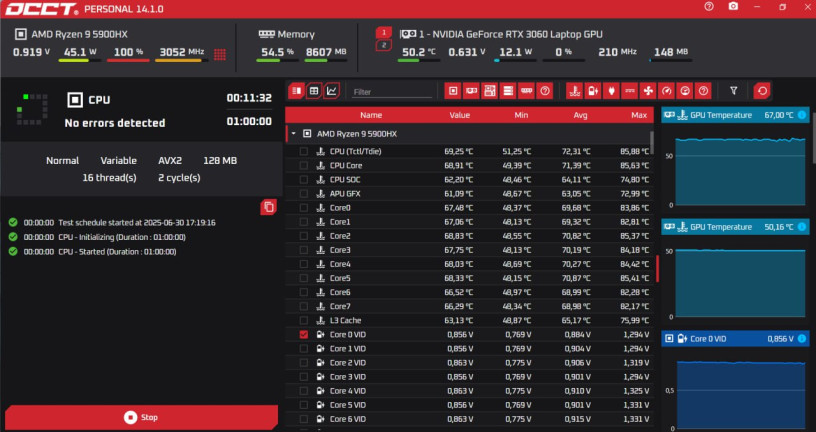This screenshot has width=816, height=432.
Task: Toggle current sensors filter
Action: (630, 91)
